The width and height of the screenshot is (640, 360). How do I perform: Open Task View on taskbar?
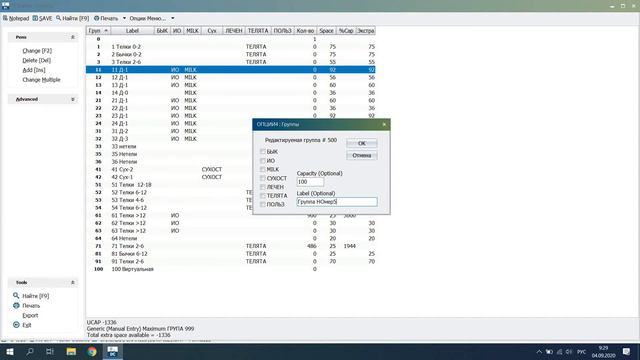click(x=50, y=351)
